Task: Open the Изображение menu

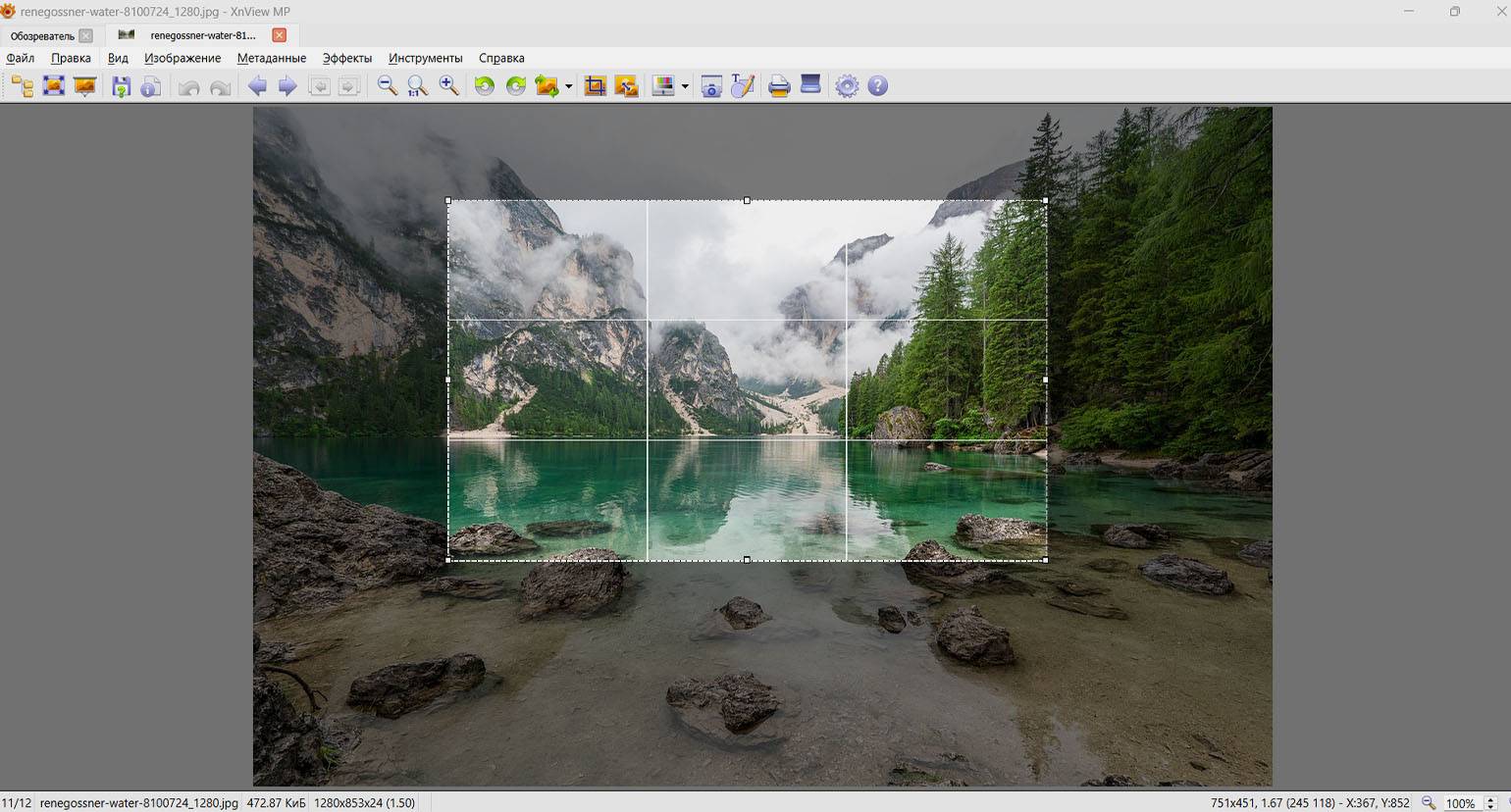Action: 182,58
